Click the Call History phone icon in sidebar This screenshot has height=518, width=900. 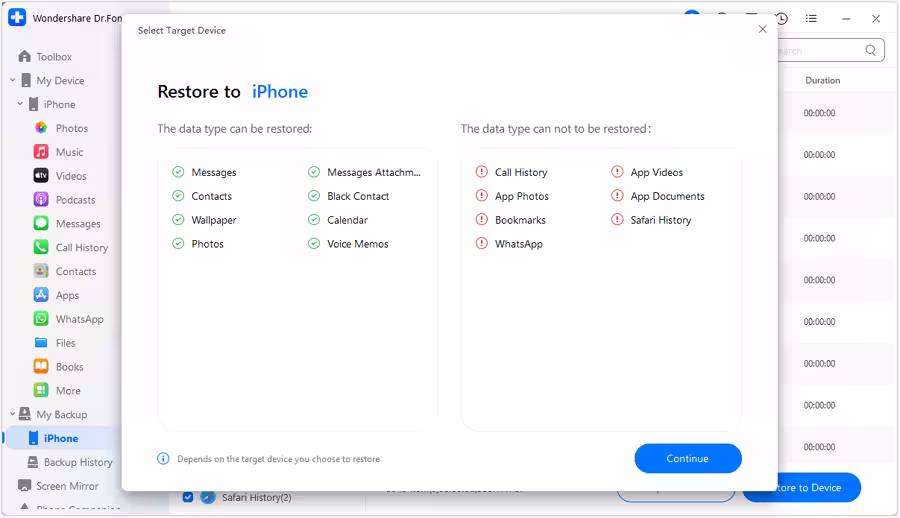tap(41, 248)
